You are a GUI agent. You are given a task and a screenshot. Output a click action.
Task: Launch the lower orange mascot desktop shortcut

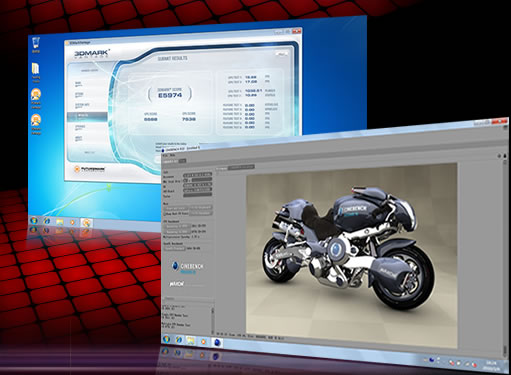[x=36, y=124]
